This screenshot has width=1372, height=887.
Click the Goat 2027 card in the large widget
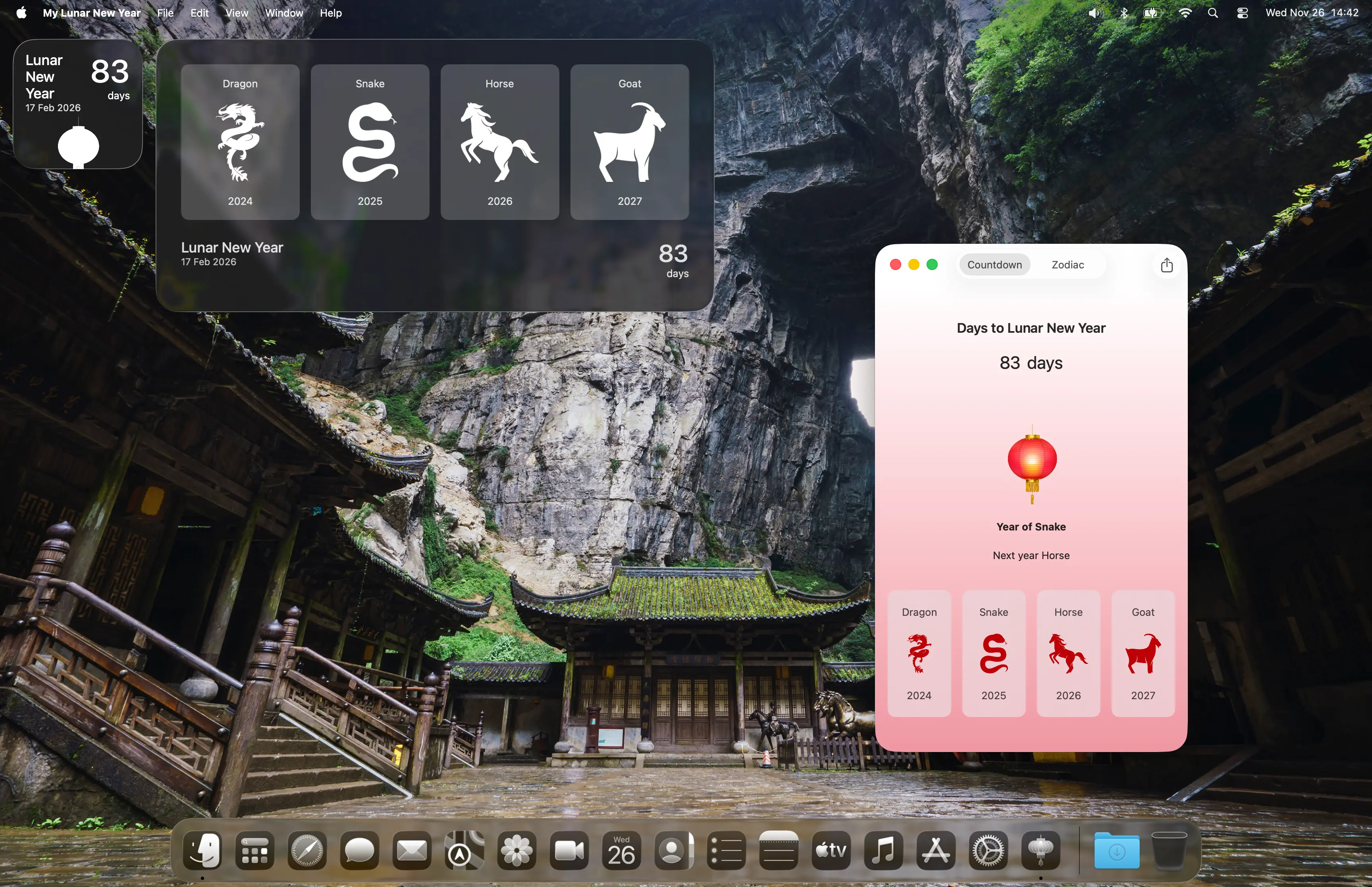[x=630, y=142]
